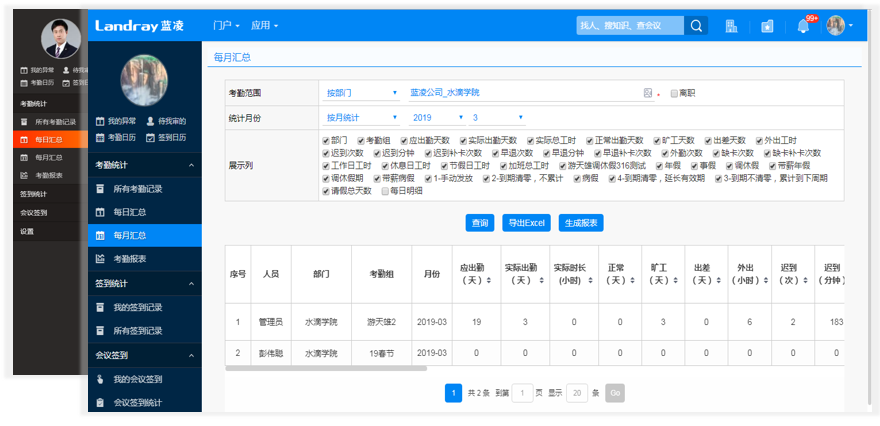Open the 2019 year dropdown
Screen dimensions: 880x426
(437, 118)
